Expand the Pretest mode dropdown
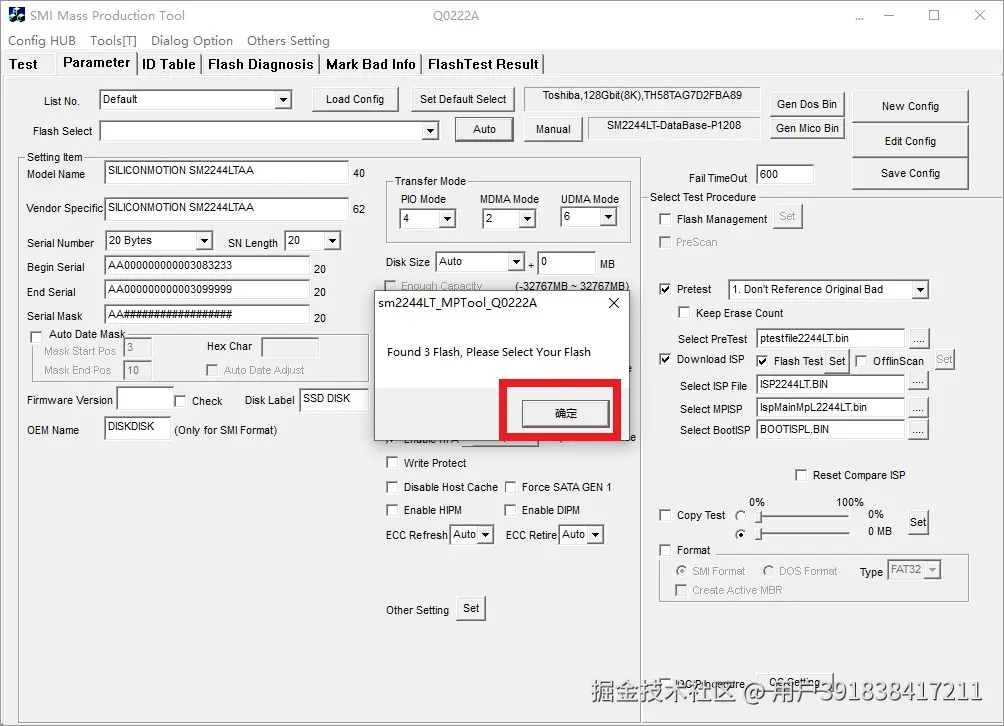Image resolution: width=1004 pixels, height=726 pixels. (920, 289)
